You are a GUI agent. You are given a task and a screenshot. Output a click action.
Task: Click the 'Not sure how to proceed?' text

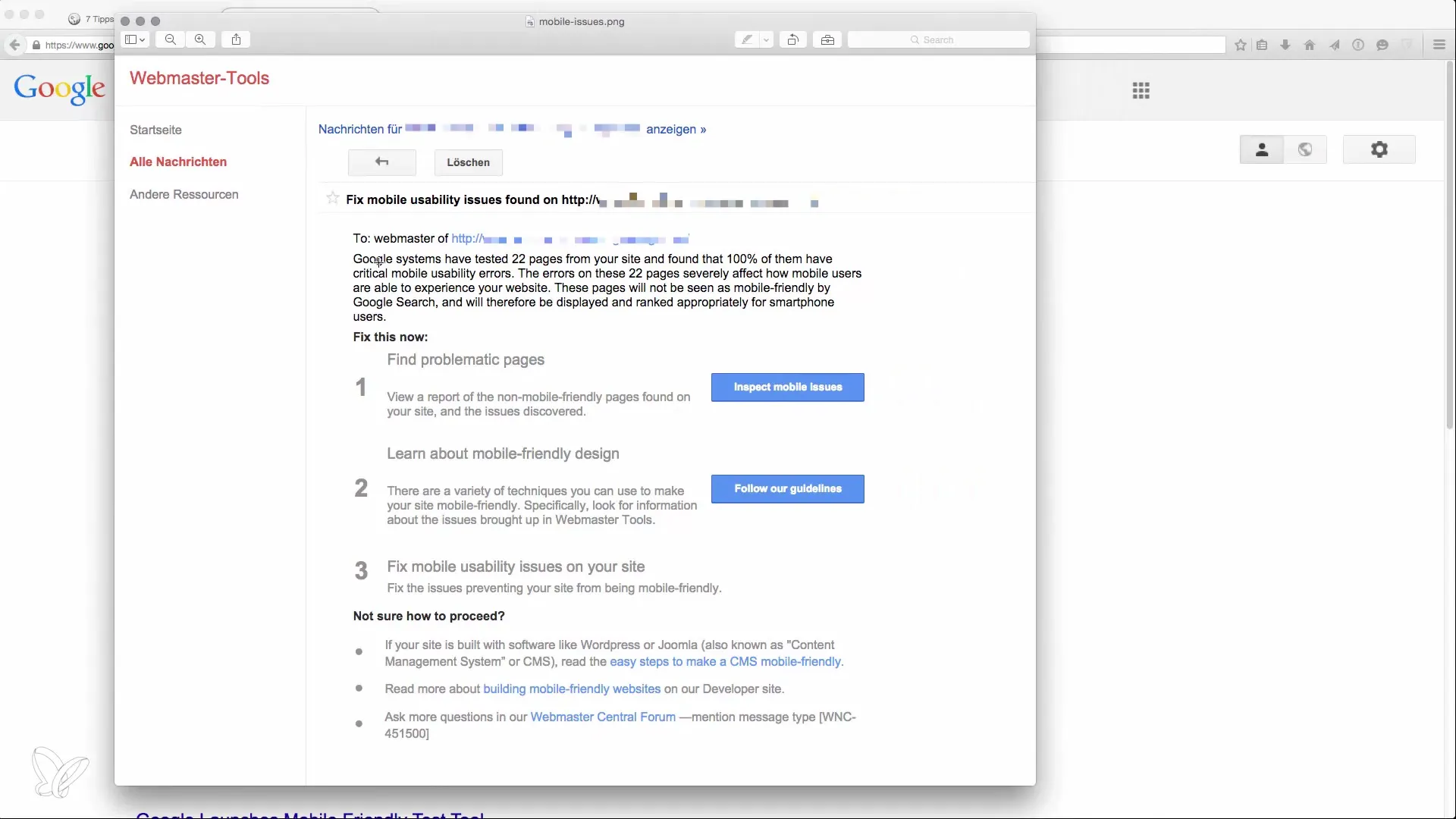pos(428,616)
